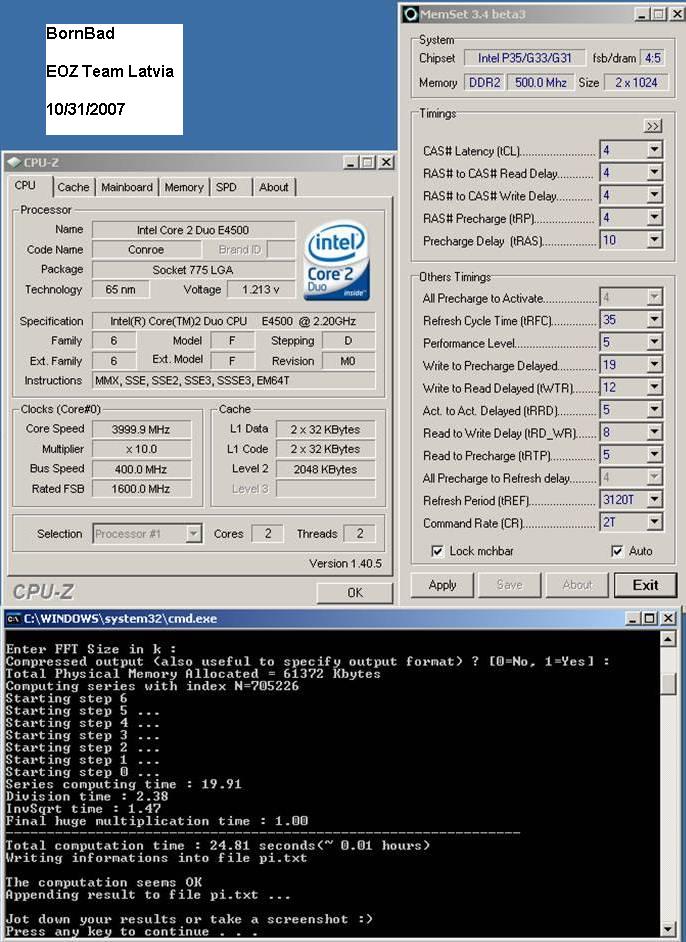Open the RAS# to CAS# Write Delay dropdown
The width and height of the screenshot is (686, 942).
pos(655,195)
